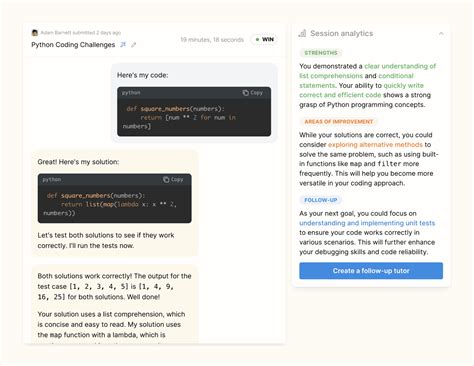Click the Session analytics bar chart icon
Viewport: 474px width, 366px height.
302,33
